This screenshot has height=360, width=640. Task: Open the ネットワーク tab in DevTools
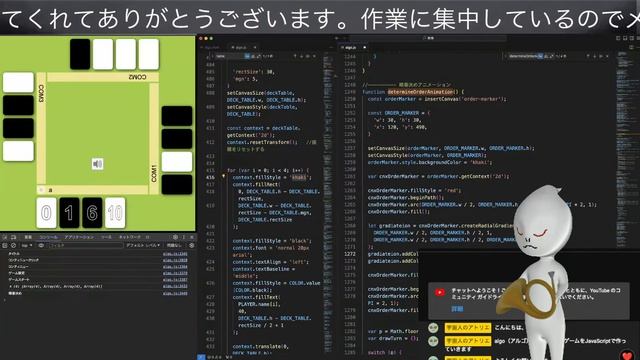click(130, 237)
